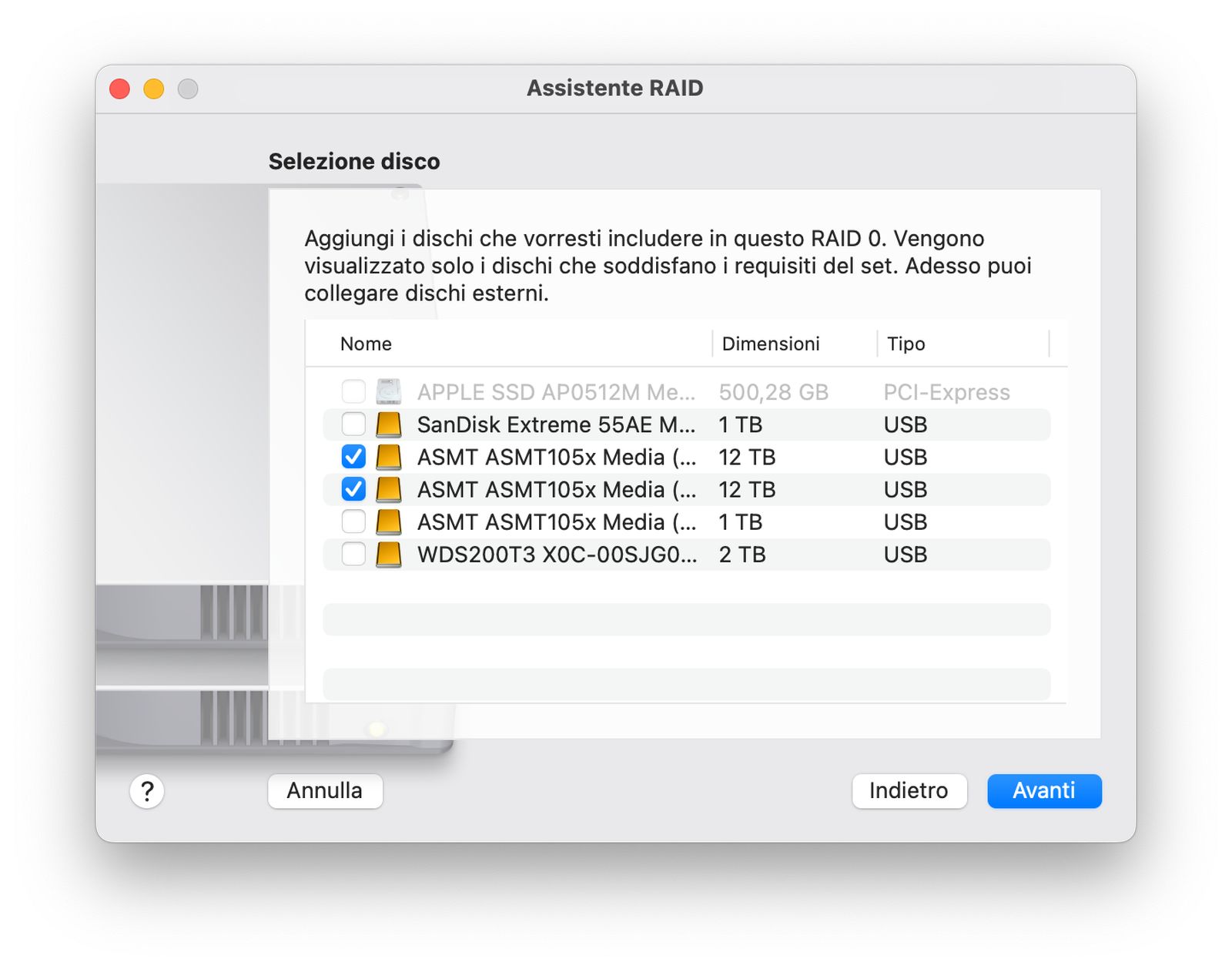Click the SanDisk Extreme external drive icon
Image resolution: width=1232 pixels, height=969 pixels.
[389, 424]
